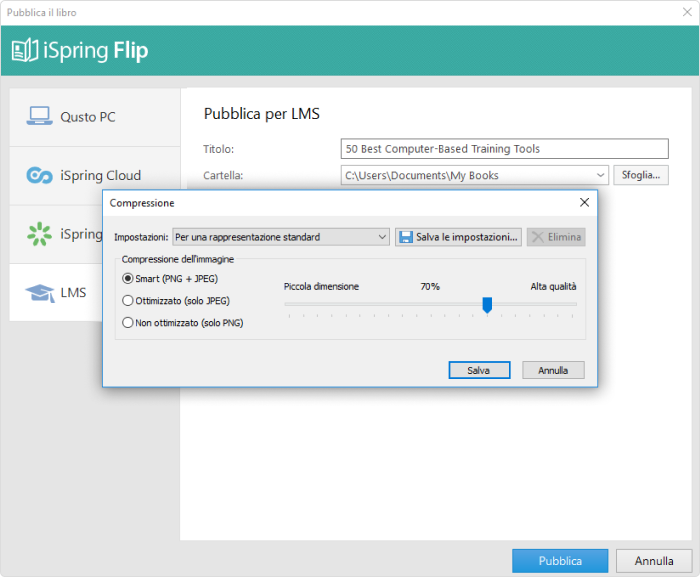Close the Pubblica il libro window

687,12
